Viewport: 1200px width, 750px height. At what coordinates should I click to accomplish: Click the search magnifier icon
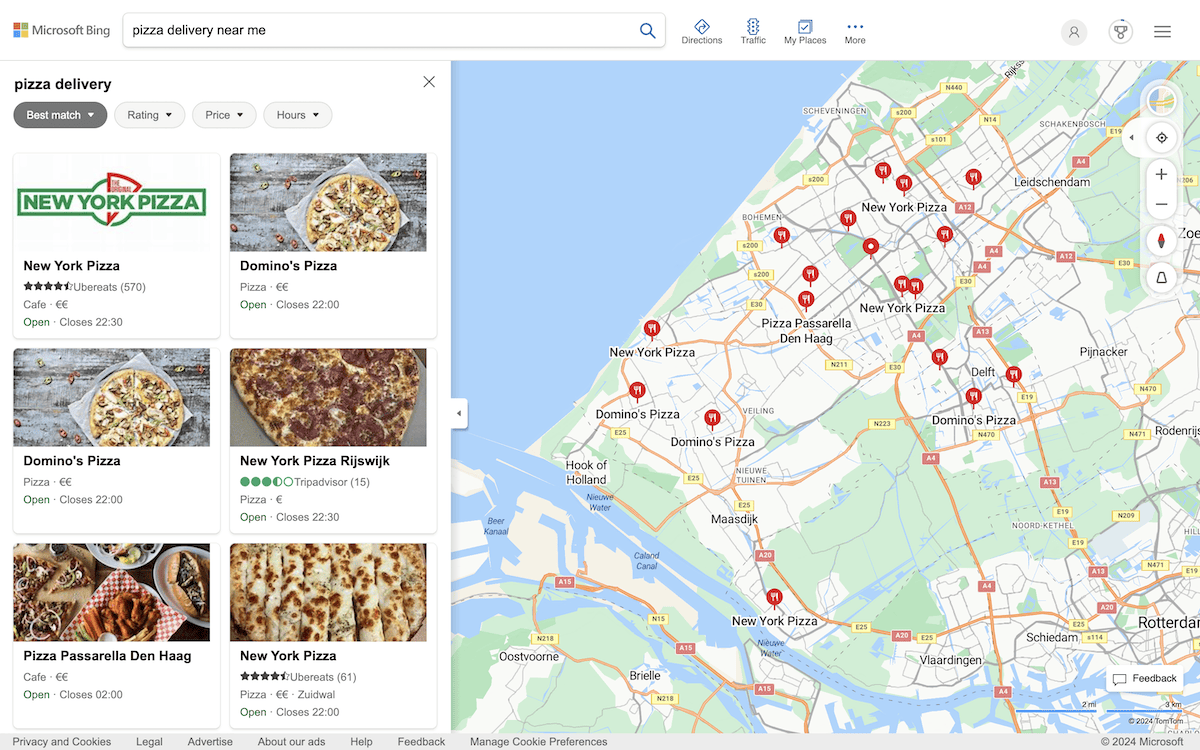pos(647,30)
